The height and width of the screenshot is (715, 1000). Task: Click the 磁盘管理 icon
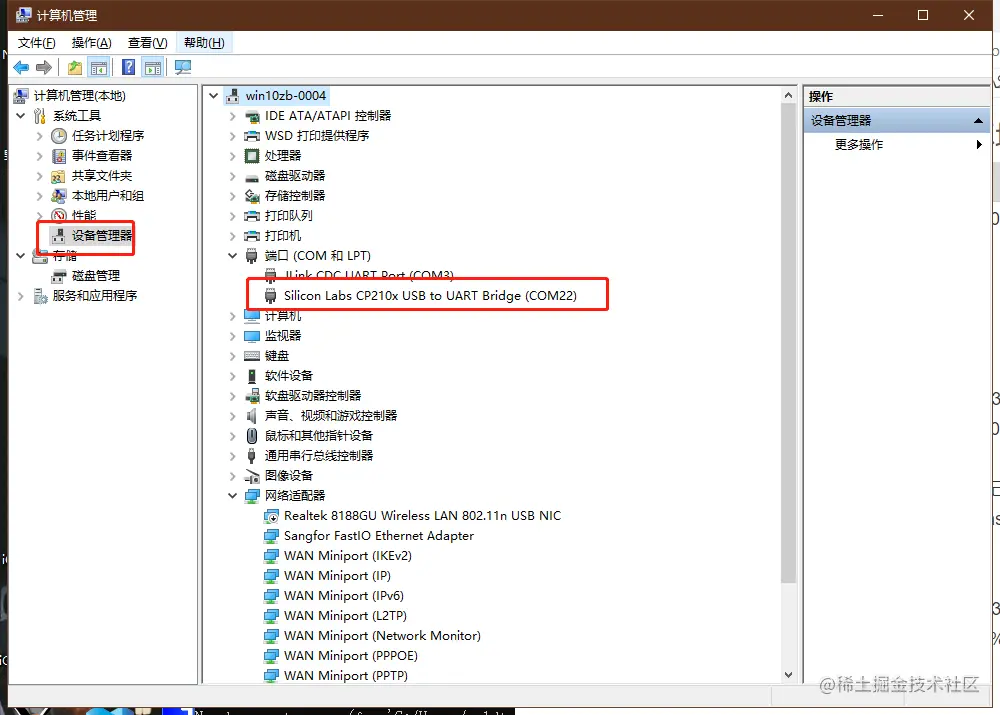coord(59,276)
